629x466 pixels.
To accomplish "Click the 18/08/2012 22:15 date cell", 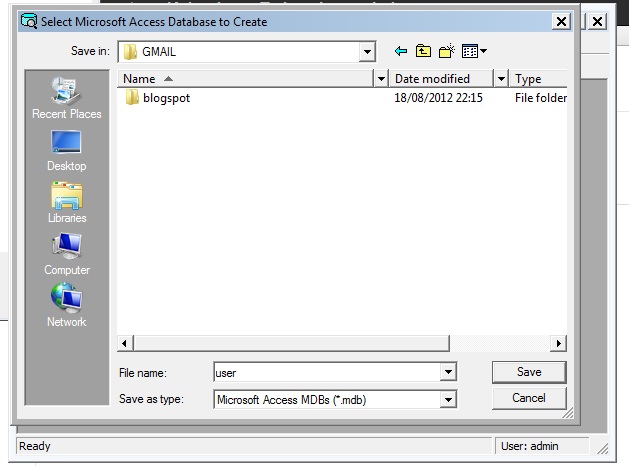I will [x=438, y=98].
